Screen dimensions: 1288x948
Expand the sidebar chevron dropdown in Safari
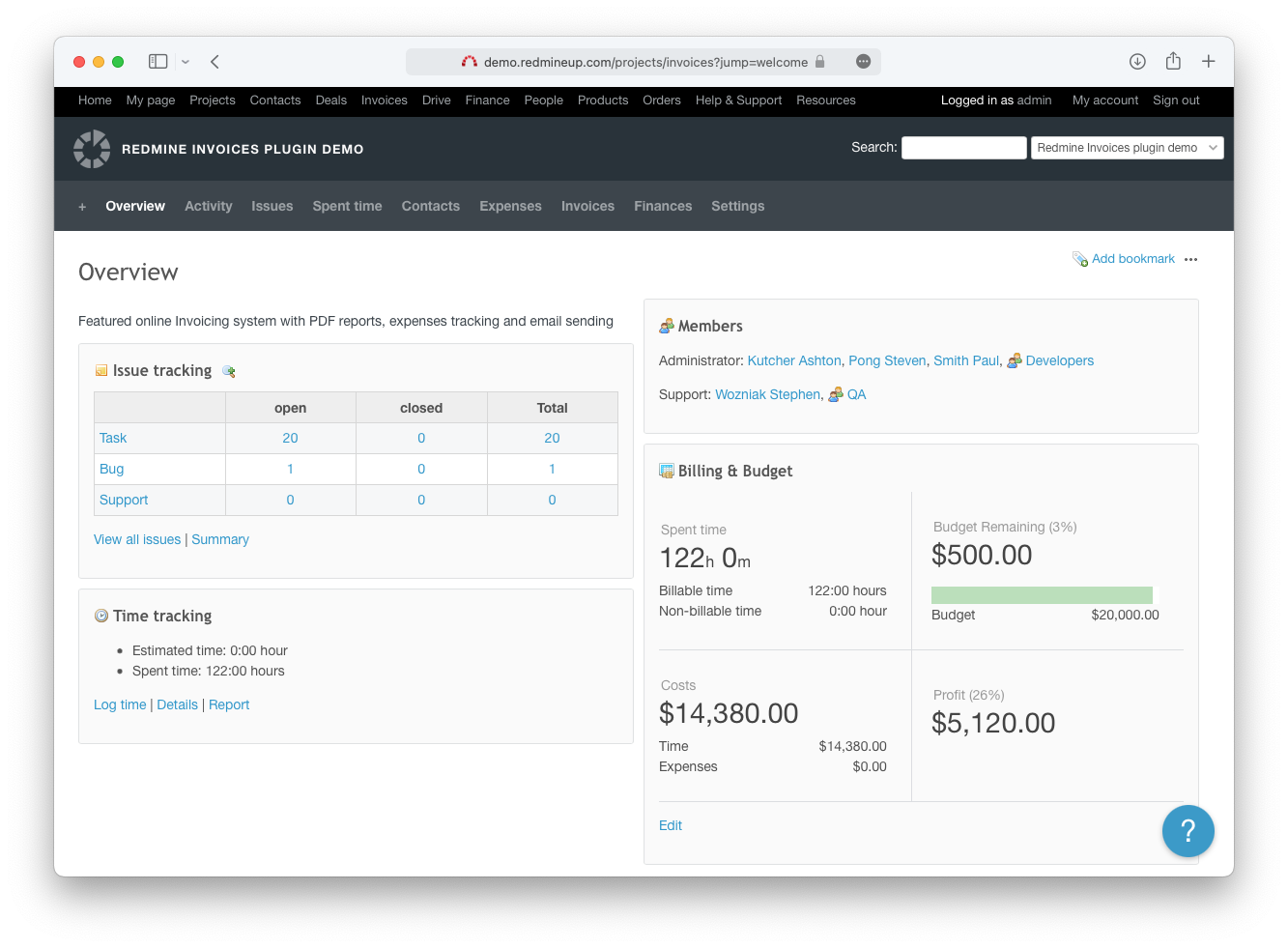pyautogui.click(x=186, y=62)
